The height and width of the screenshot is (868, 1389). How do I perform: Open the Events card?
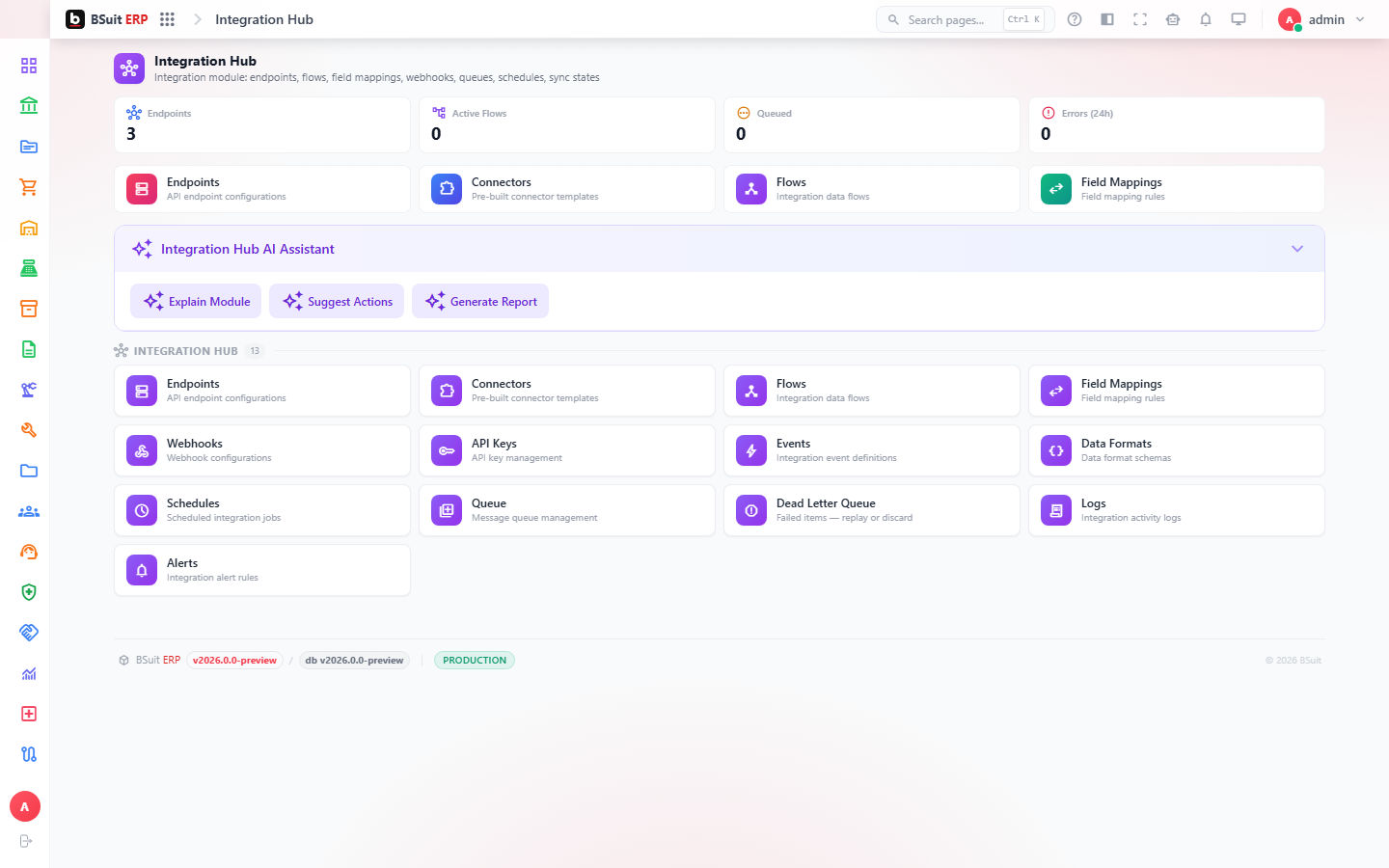872,450
